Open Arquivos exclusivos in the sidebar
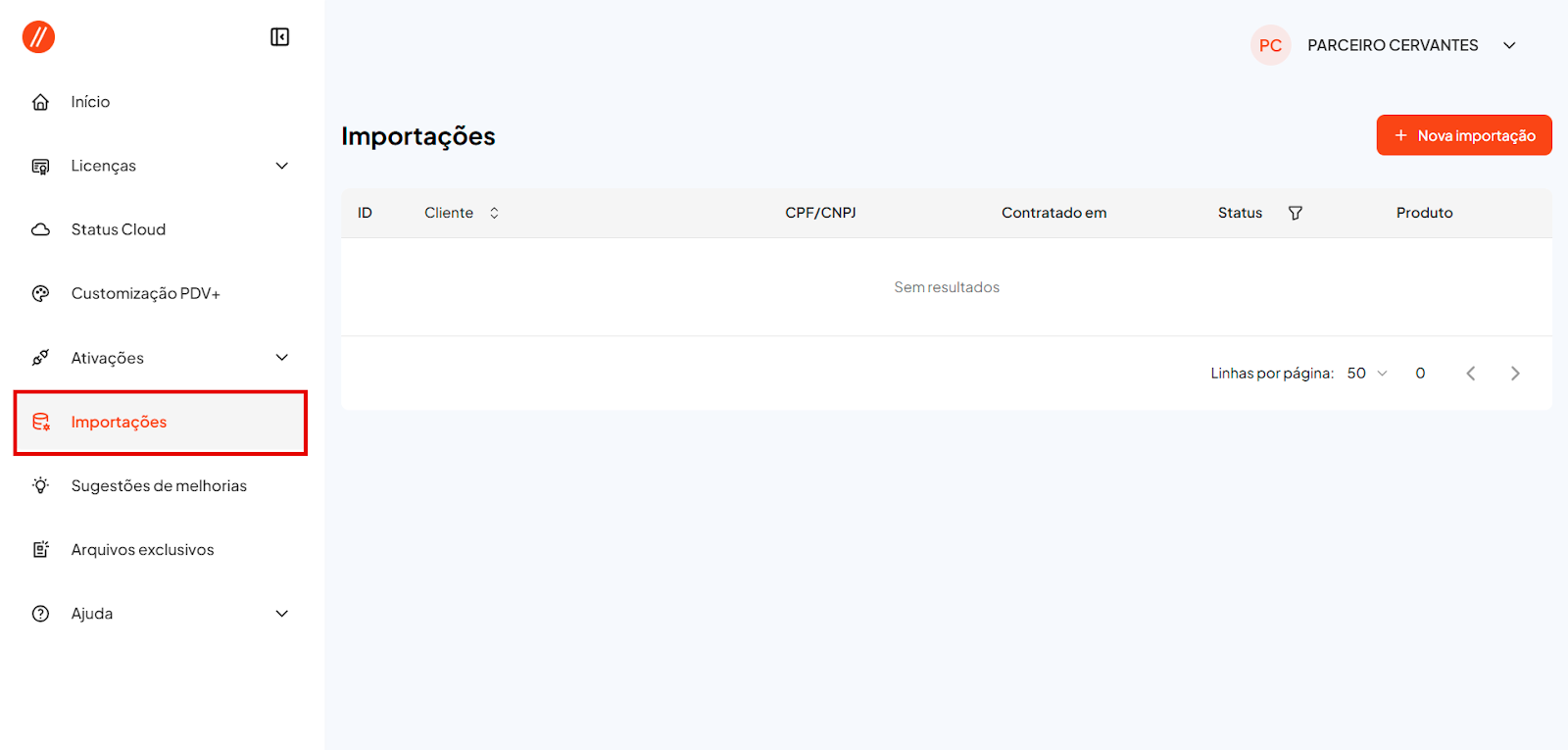Image resolution: width=1568 pixels, height=750 pixels. 142,550
